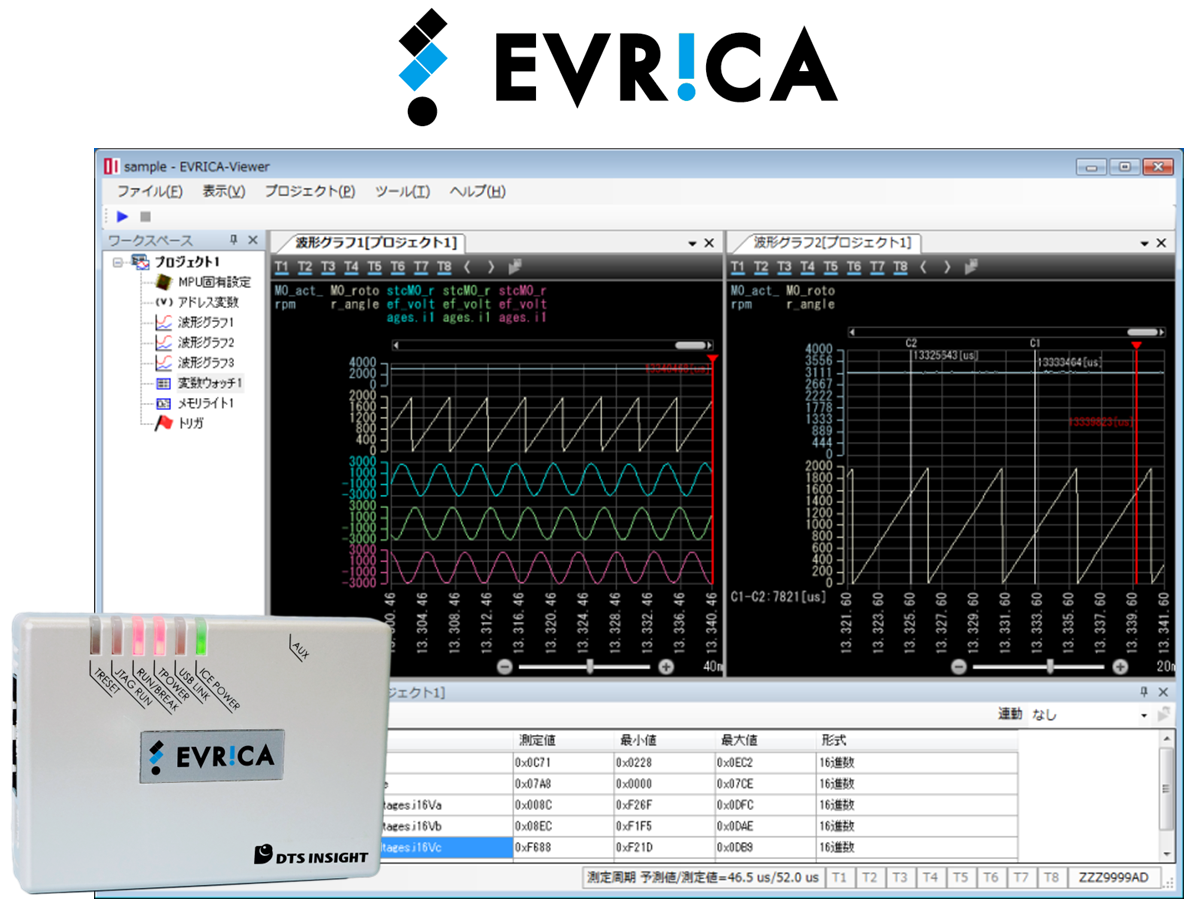
Task: Select 変数ウォッチ1 tree item
Action: pyautogui.click(x=209, y=383)
